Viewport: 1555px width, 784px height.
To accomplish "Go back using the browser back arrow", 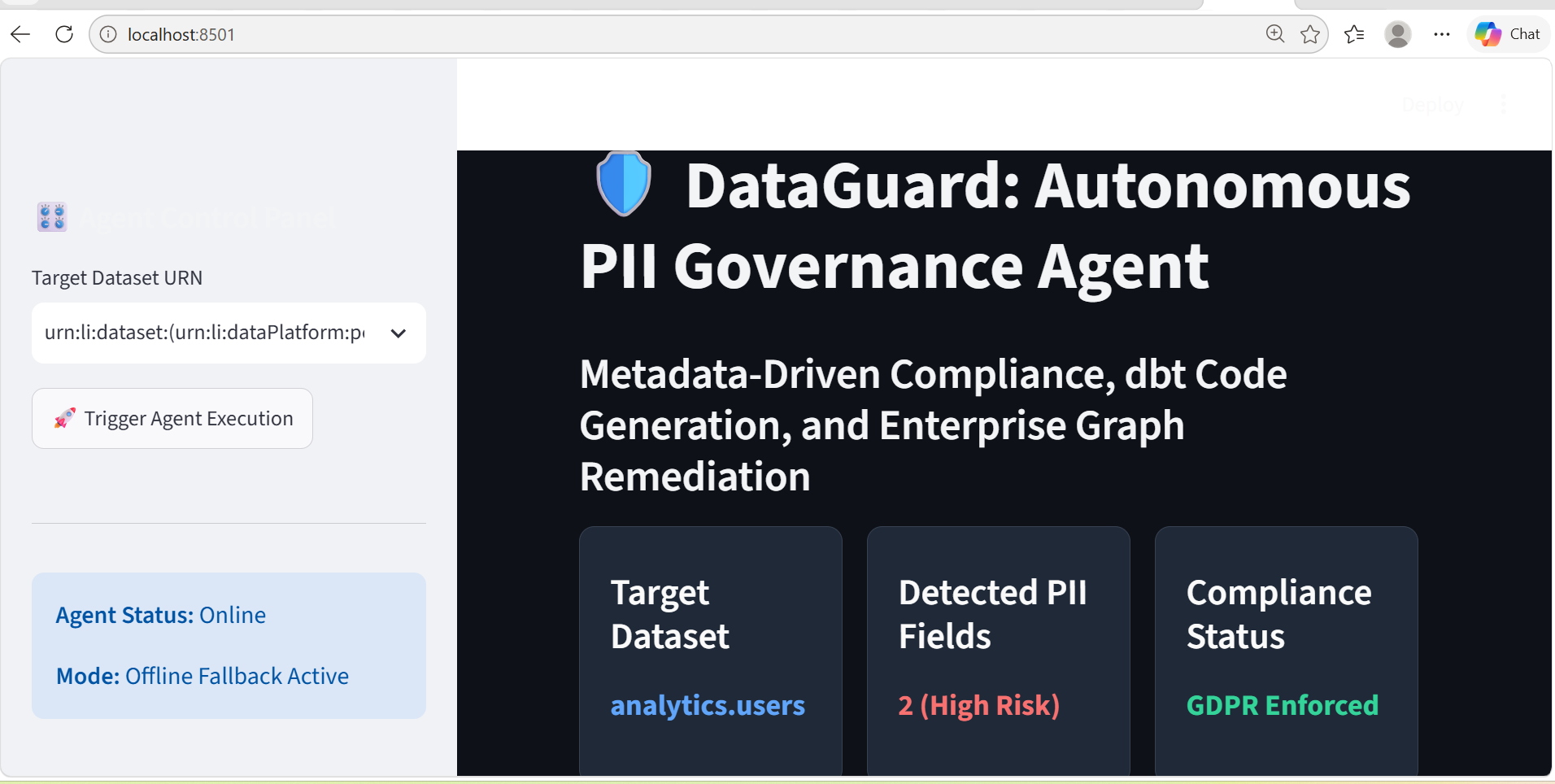I will point(20,34).
